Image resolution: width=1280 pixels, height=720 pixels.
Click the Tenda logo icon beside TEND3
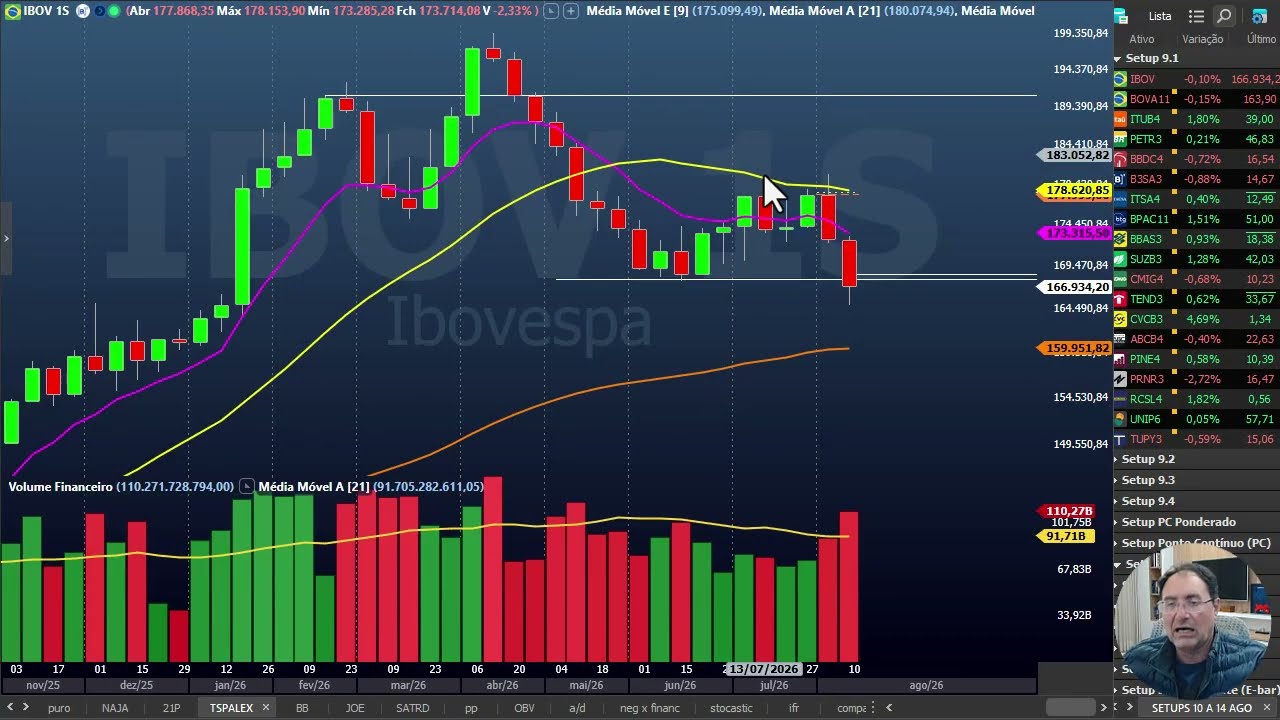1120,299
